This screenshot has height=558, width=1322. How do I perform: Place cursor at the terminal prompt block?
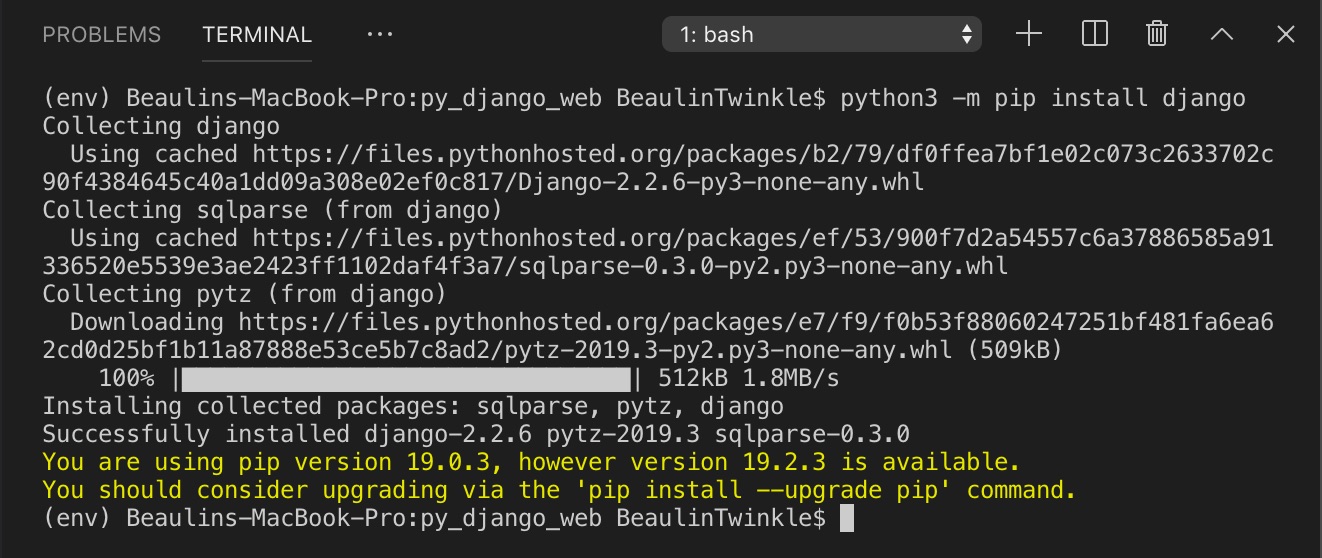point(847,518)
